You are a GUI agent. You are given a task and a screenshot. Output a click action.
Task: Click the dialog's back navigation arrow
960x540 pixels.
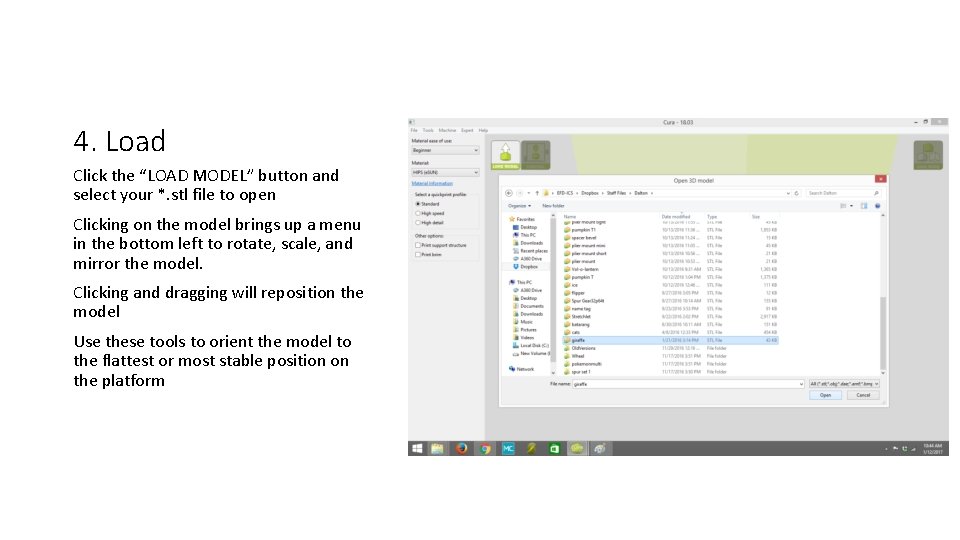[x=508, y=193]
